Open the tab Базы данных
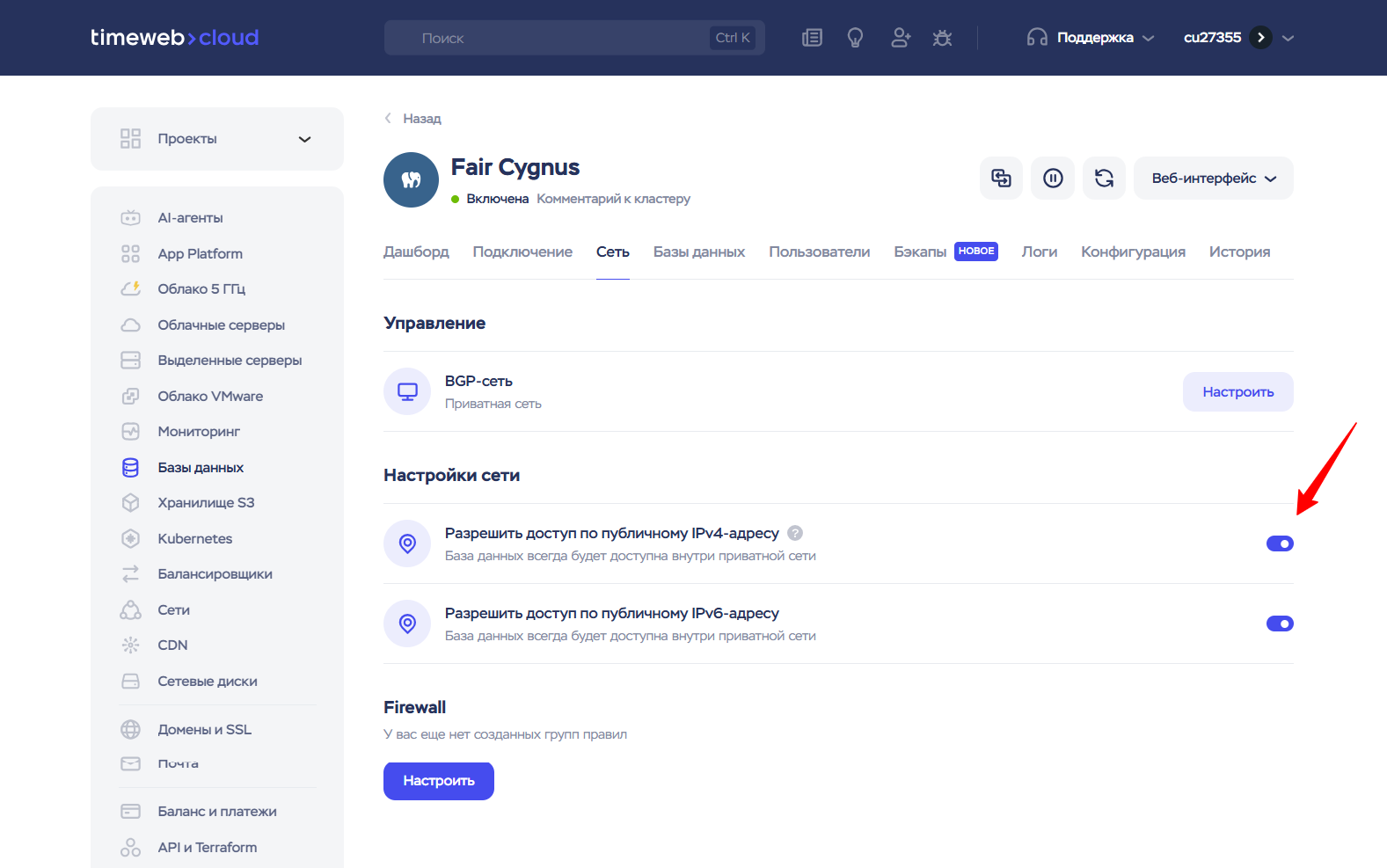The width and height of the screenshot is (1387, 868). coord(699,252)
